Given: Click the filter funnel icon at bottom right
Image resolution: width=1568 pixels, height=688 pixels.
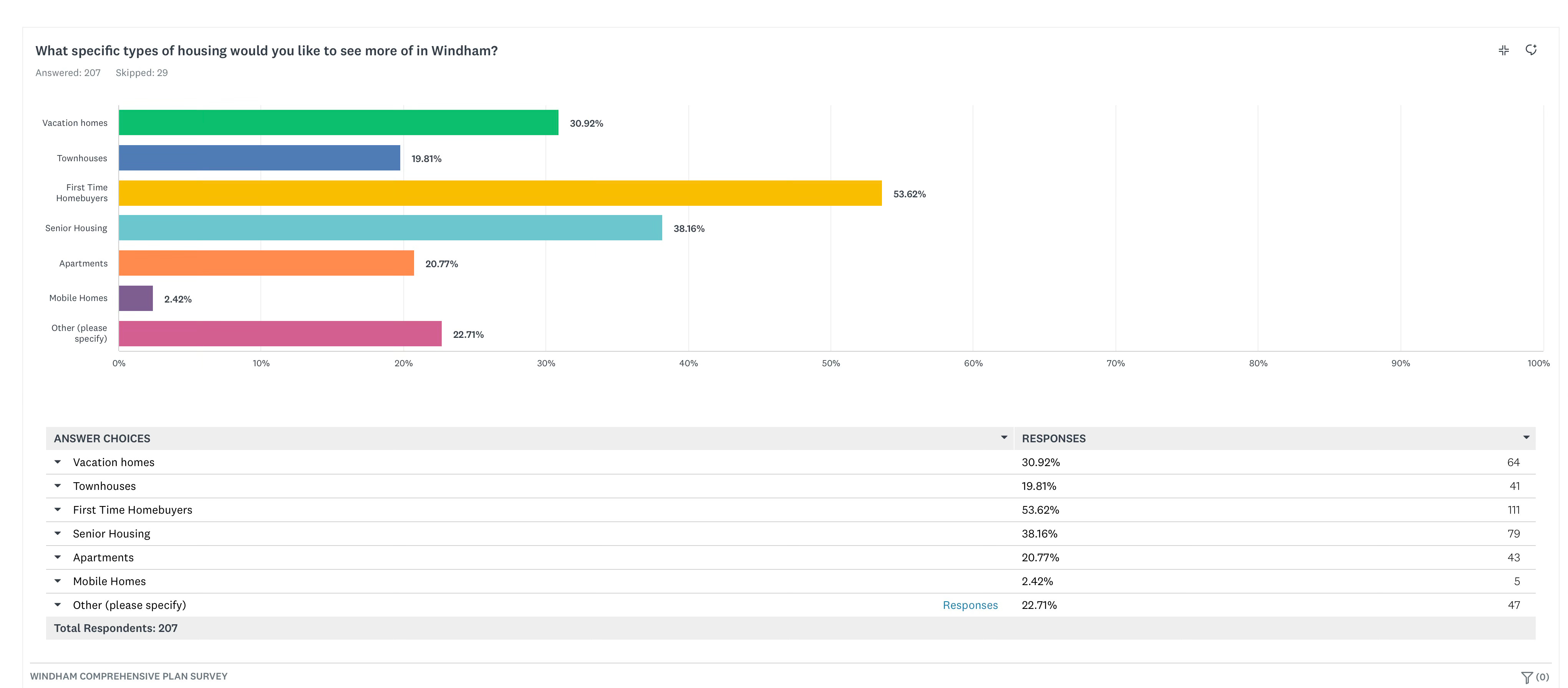Looking at the screenshot, I should click(1527, 677).
